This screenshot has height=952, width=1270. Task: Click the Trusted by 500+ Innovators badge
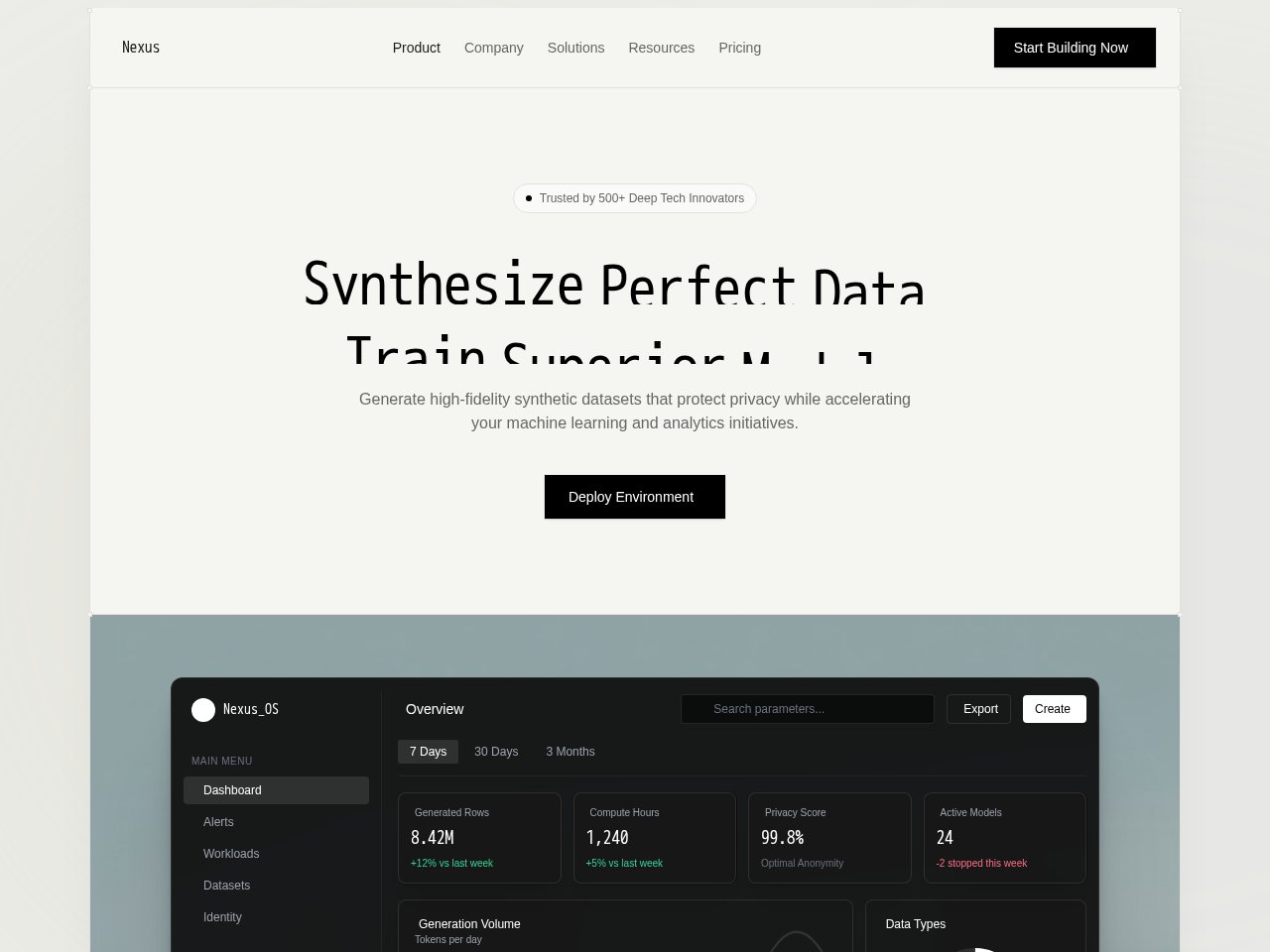coord(634,198)
